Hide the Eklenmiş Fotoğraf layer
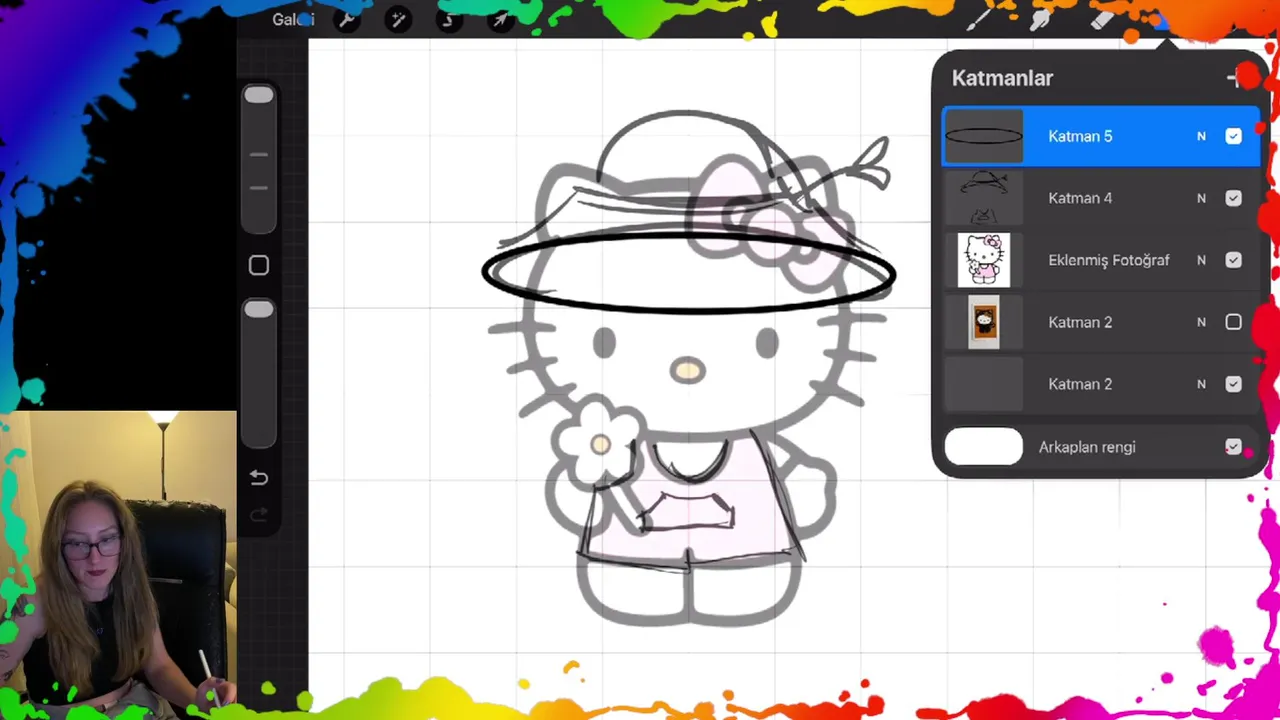This screenshot has height=720, width=1280. pyautogui.click(x=1233, y=260)
